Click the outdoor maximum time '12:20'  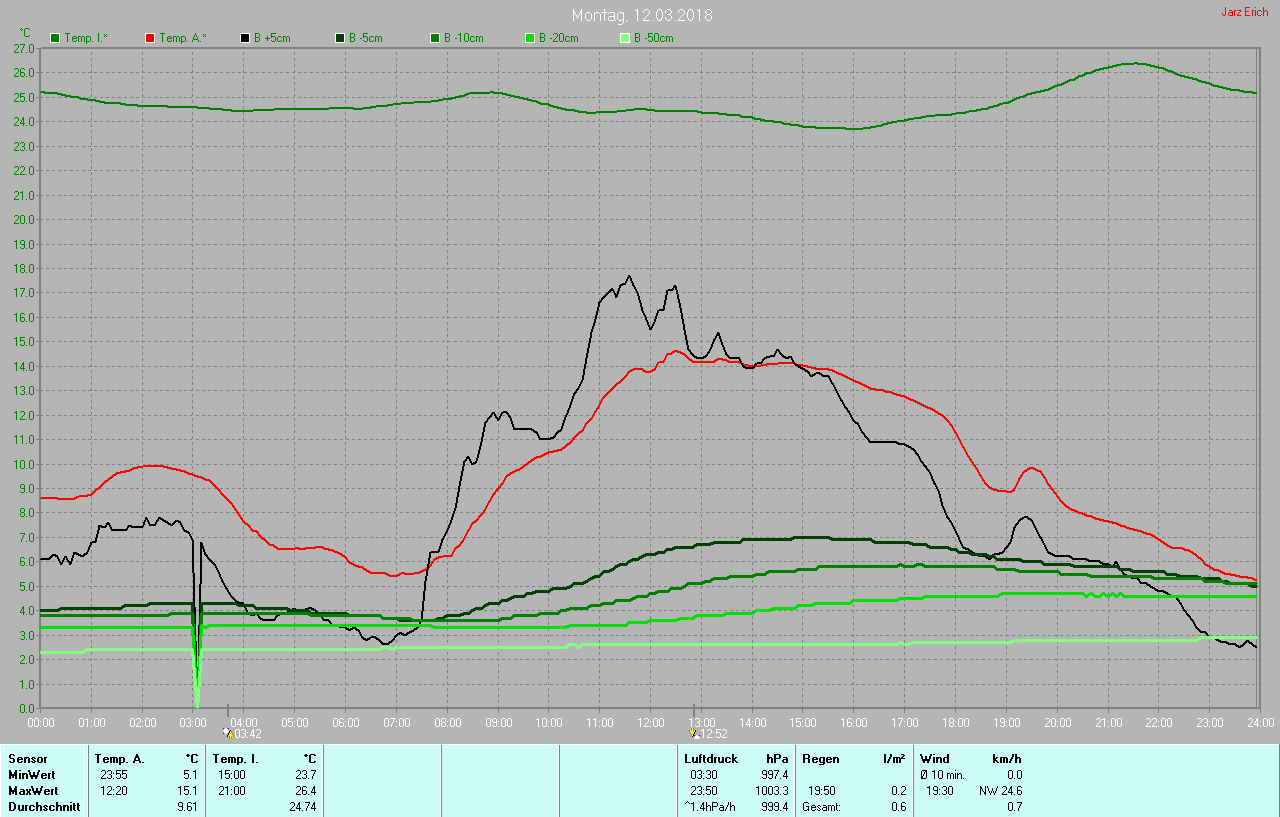[113, 791]
